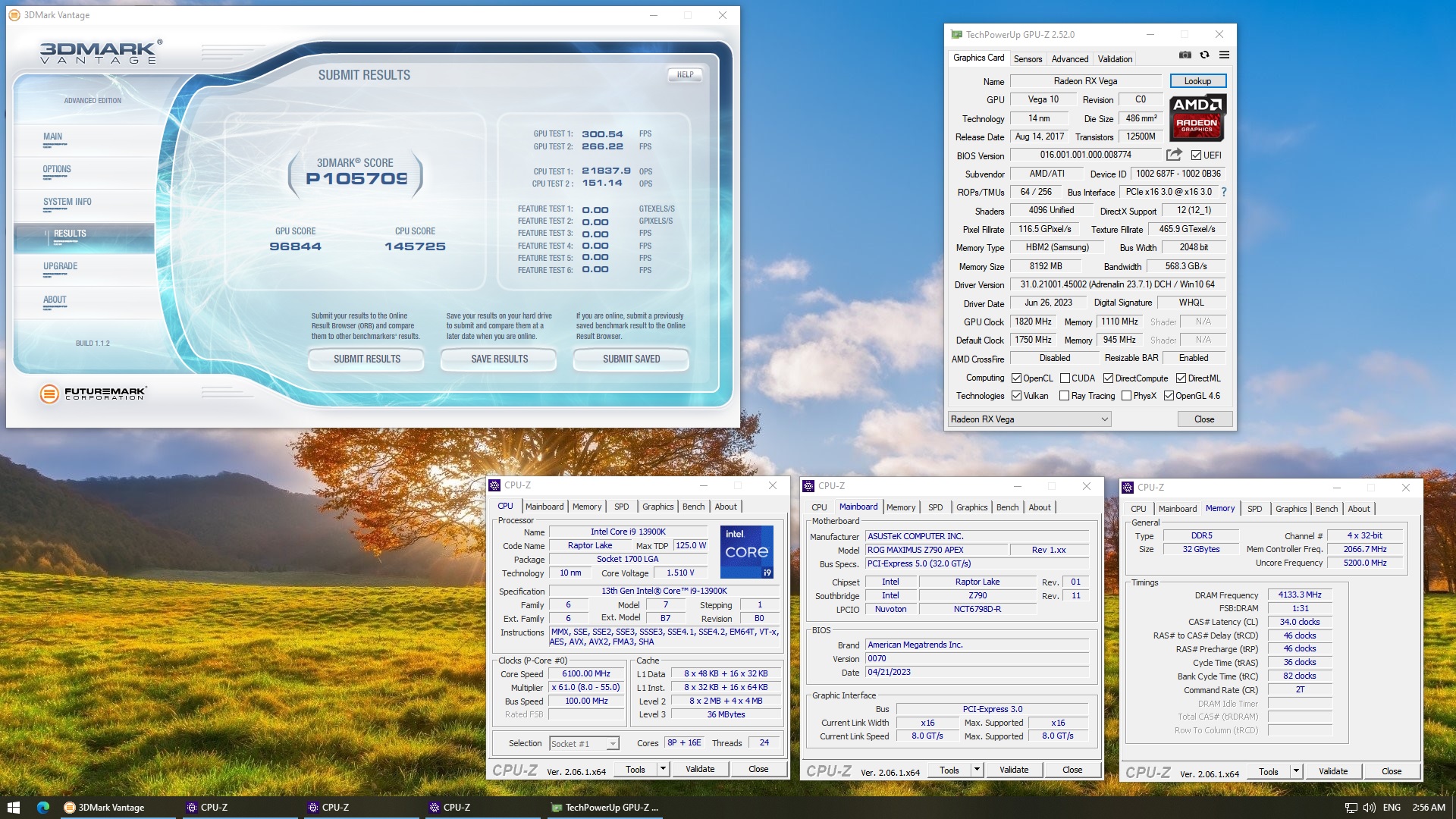Click ENG language indicator in taskbar
Screen dimensions: 1456x819
[x=1392, y=808]
